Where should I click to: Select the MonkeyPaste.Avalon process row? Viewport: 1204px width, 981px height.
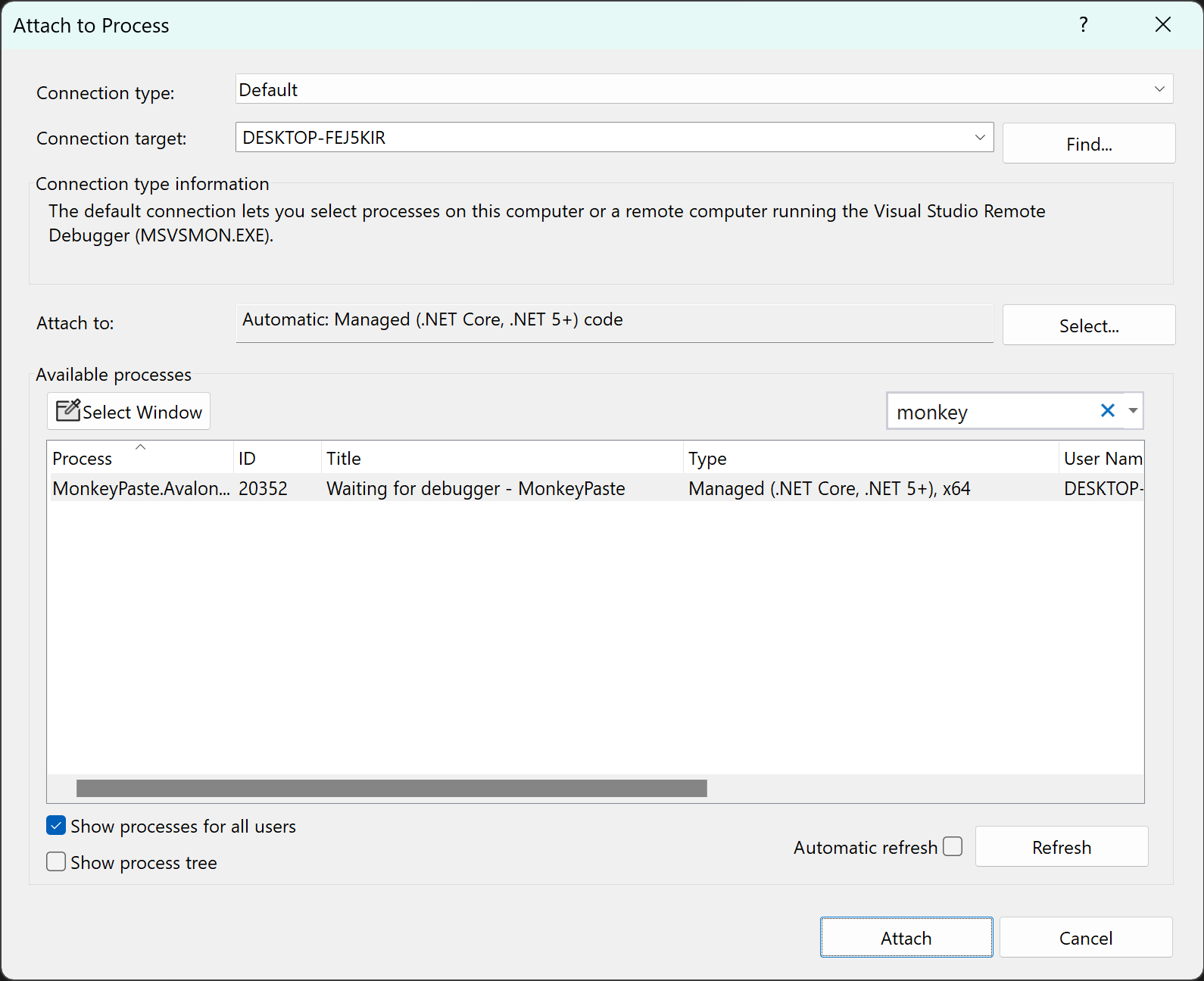click(x=141, y=489)
